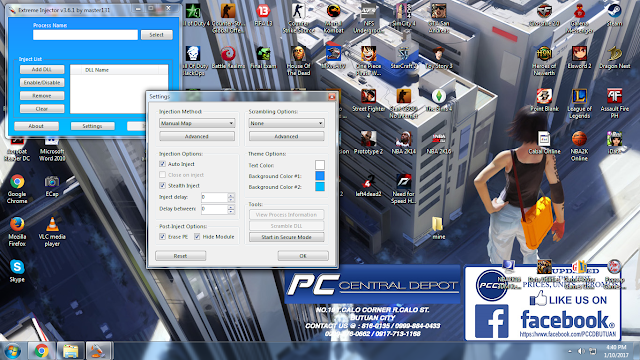Open the NBA2K Online desktop icon

point(579,146)
